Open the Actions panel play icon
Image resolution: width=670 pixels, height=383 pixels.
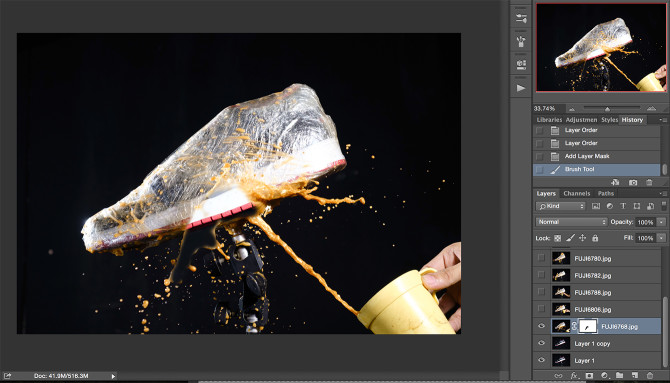click(521, 88)
